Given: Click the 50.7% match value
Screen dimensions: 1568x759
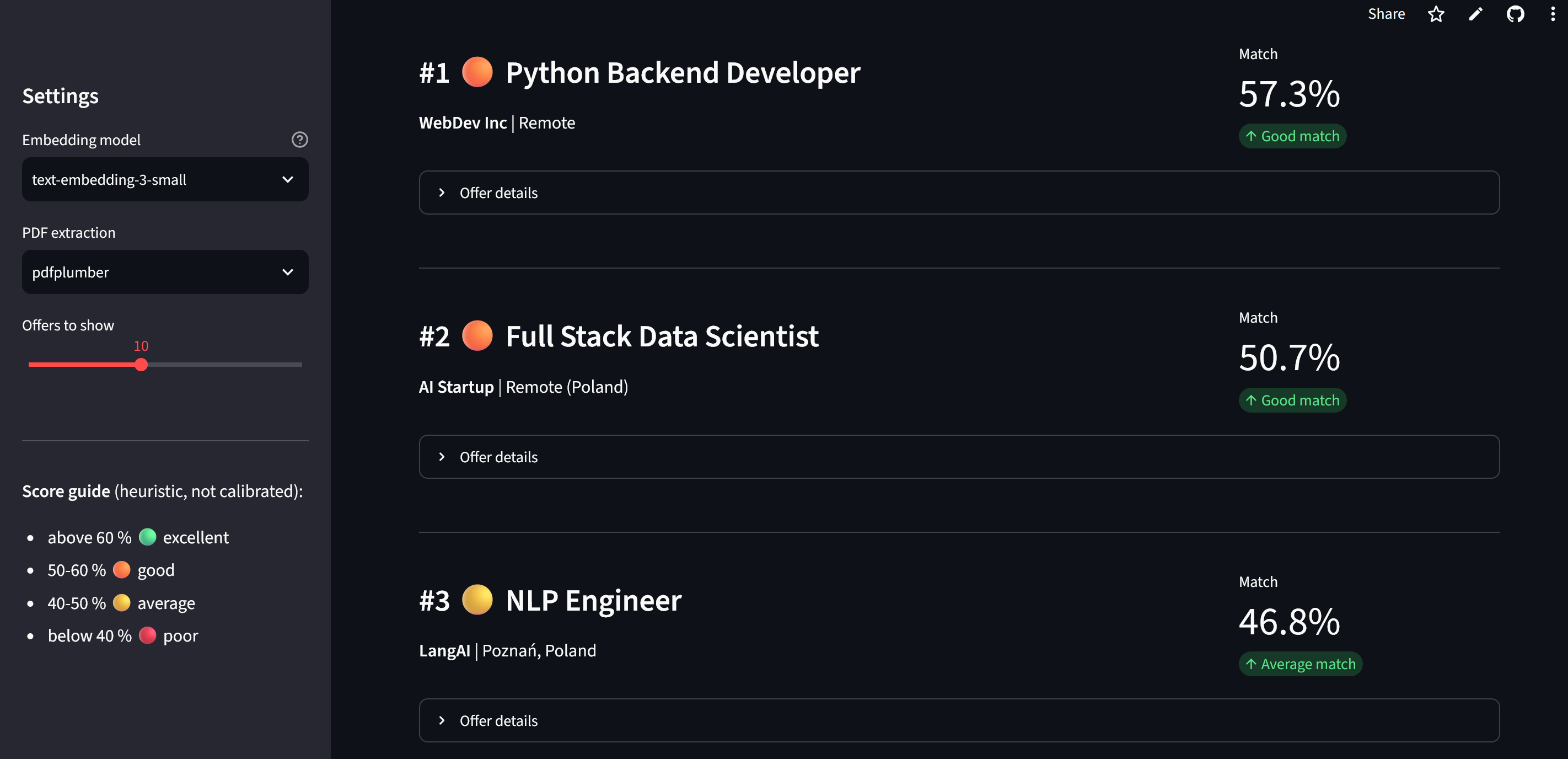Looking at the screenshot, I should coord(1289,358).
